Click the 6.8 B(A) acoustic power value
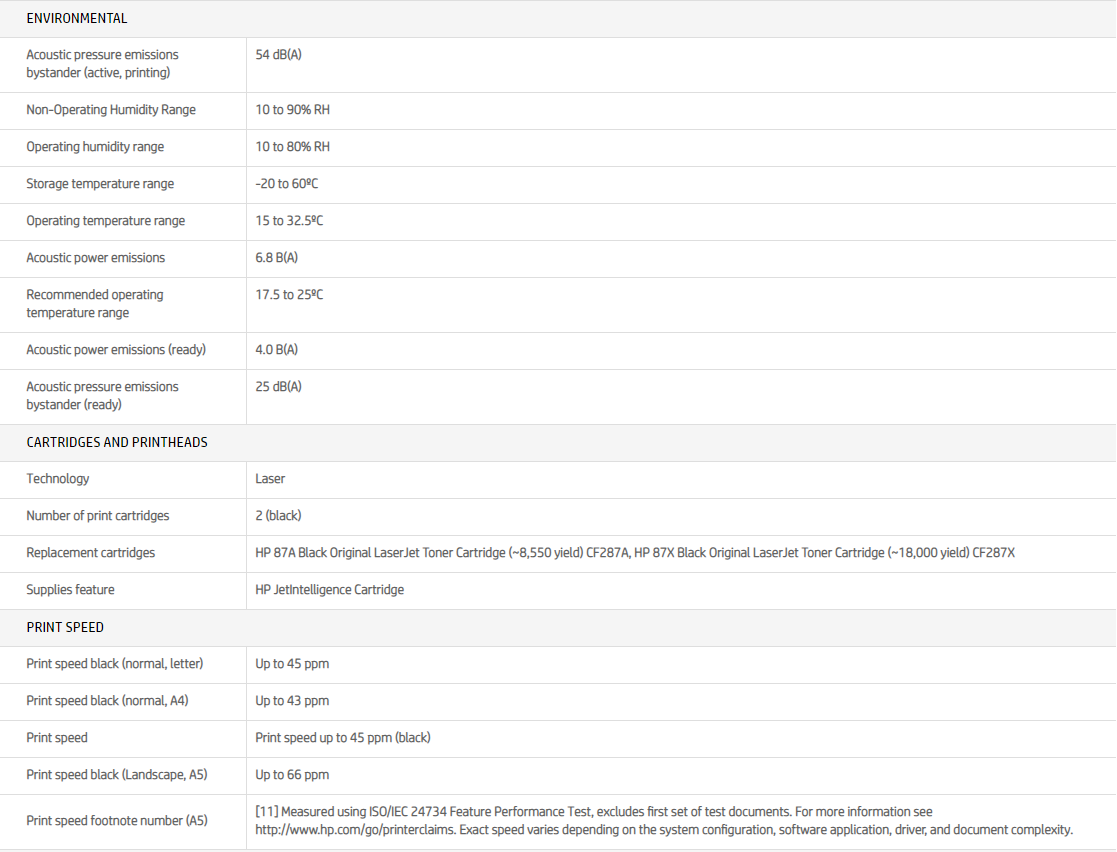 pyautogui.click(x=276, y=258)
